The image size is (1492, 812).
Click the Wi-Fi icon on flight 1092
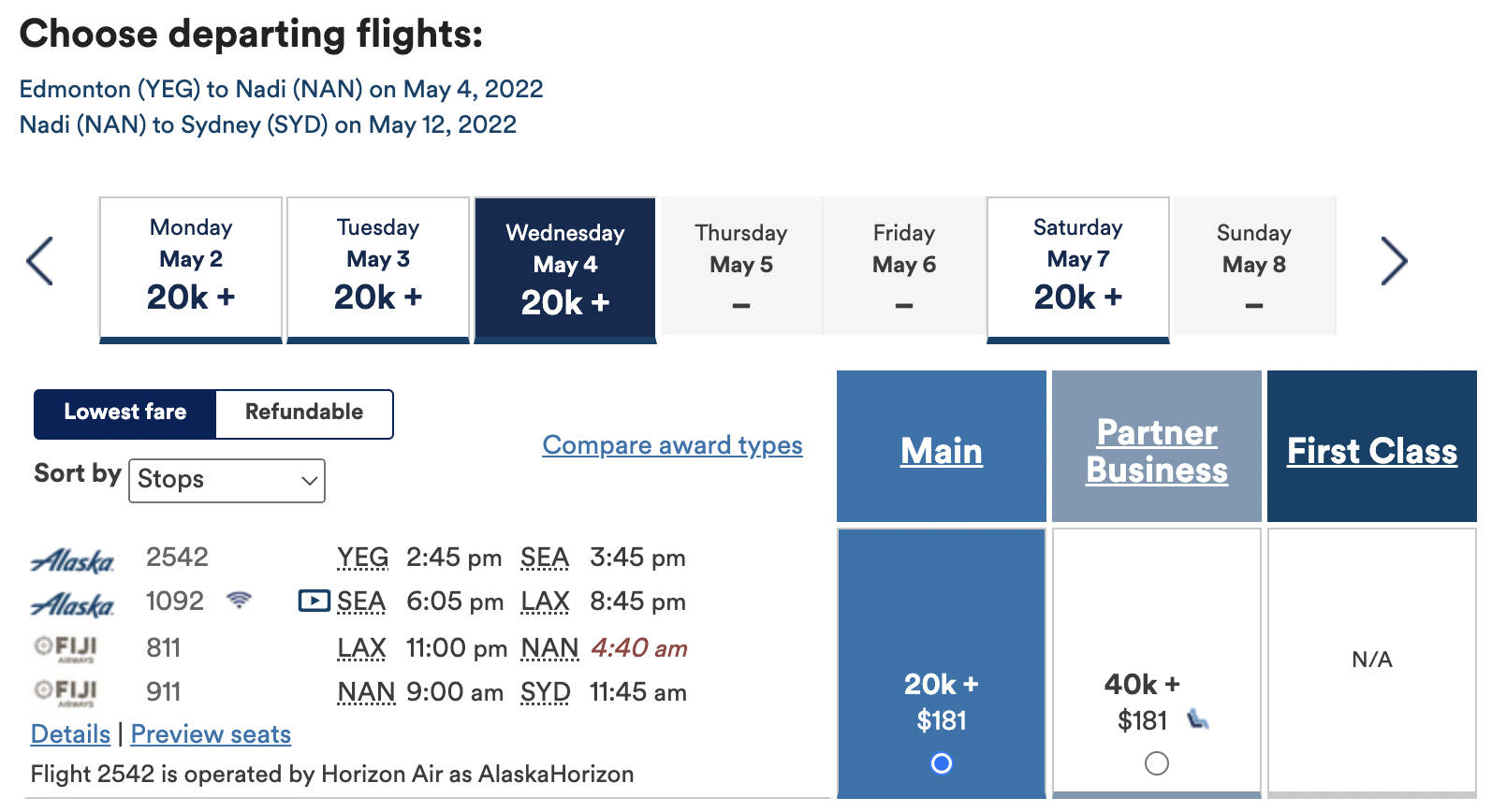coord(240,600)
